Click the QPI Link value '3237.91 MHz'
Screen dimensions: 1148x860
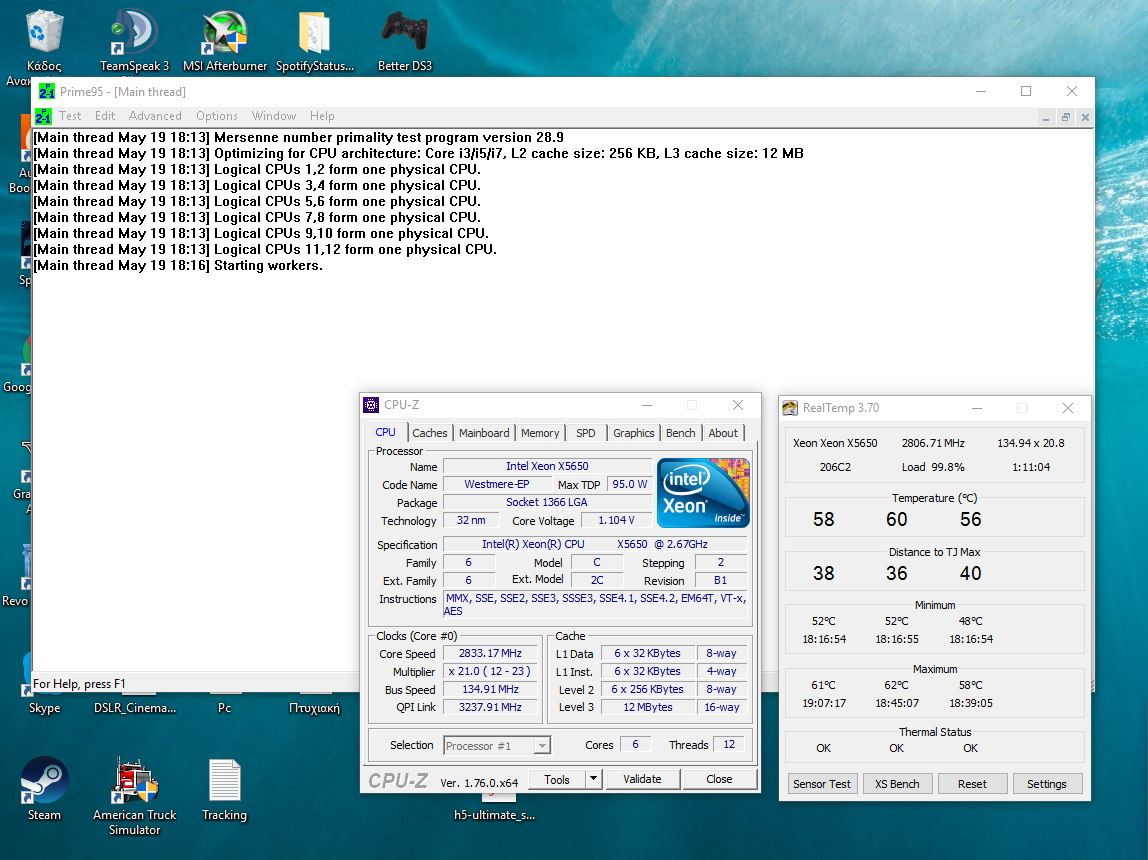click(x=491, y=707)
